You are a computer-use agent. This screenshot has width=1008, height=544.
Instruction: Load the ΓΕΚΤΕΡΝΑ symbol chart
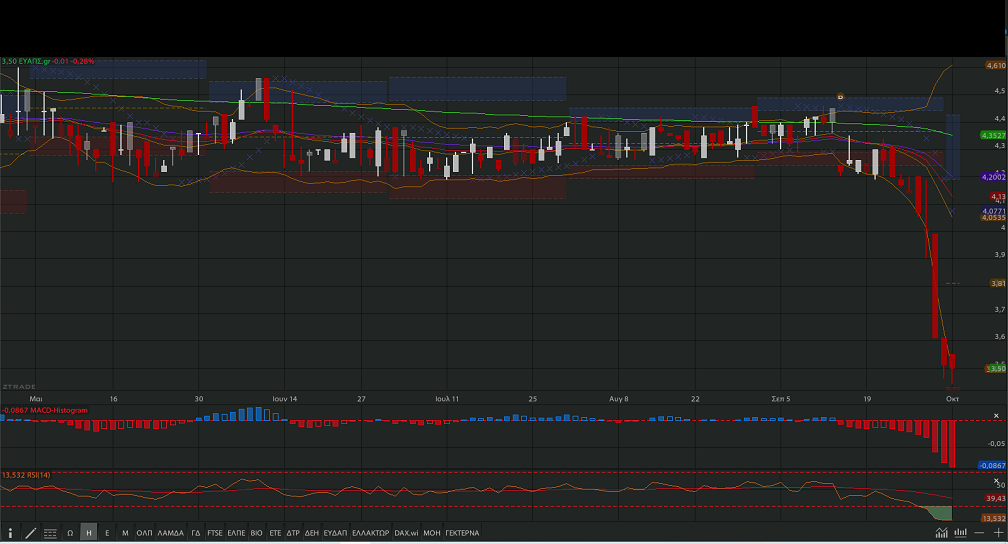click(462, 533)
